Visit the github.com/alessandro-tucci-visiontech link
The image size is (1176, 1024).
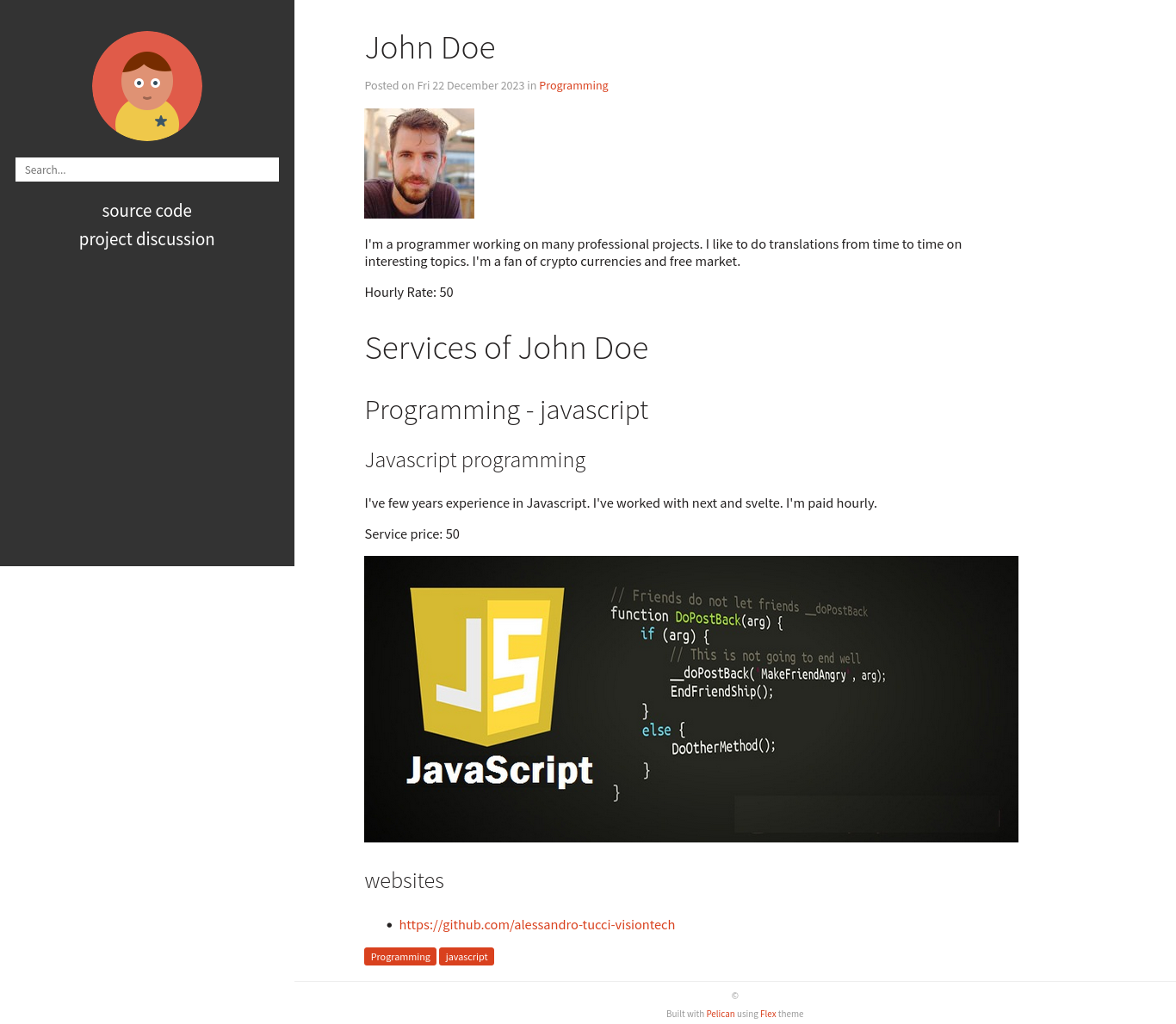(x=537, y=924)
